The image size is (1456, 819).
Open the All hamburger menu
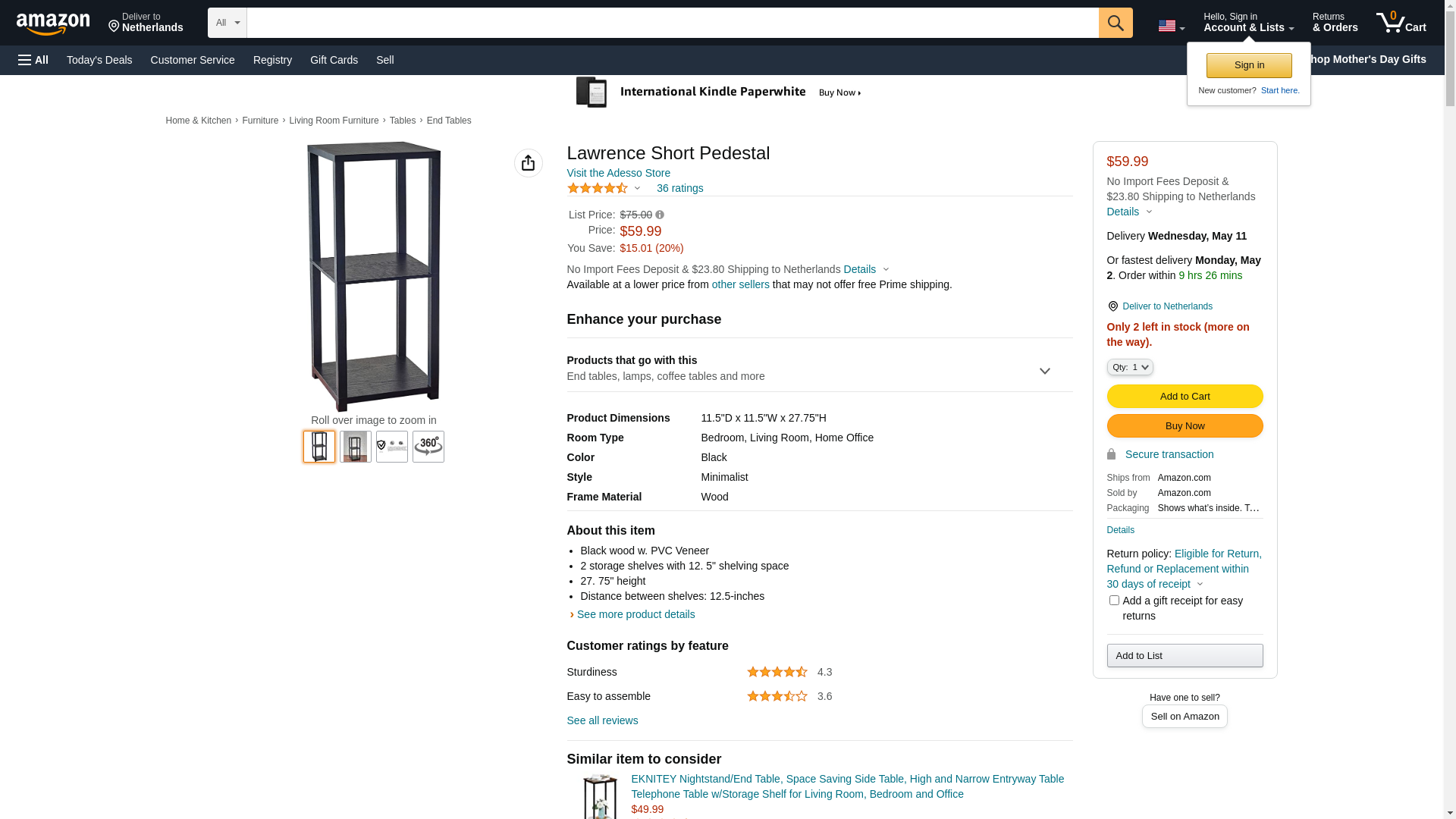(33, 60)
